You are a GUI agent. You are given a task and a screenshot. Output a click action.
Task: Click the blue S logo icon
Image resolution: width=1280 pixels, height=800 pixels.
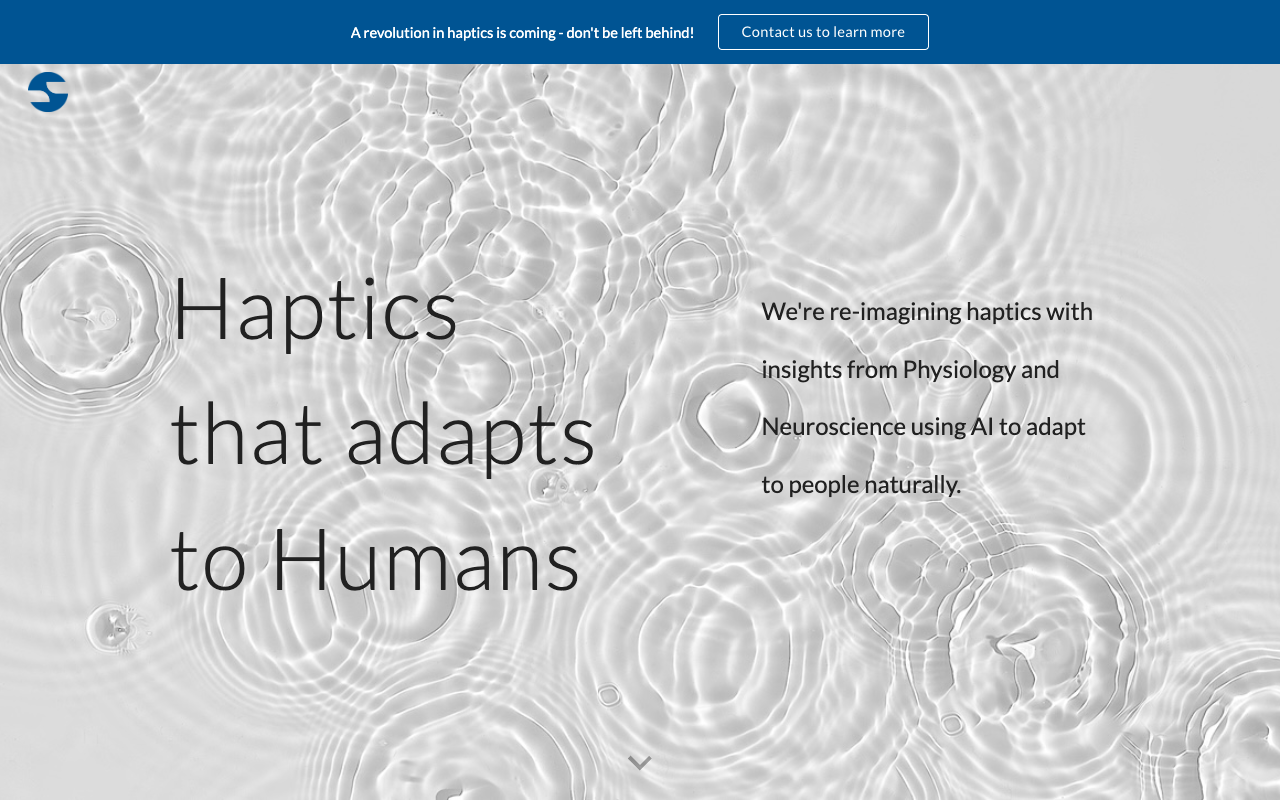(48, 92)
